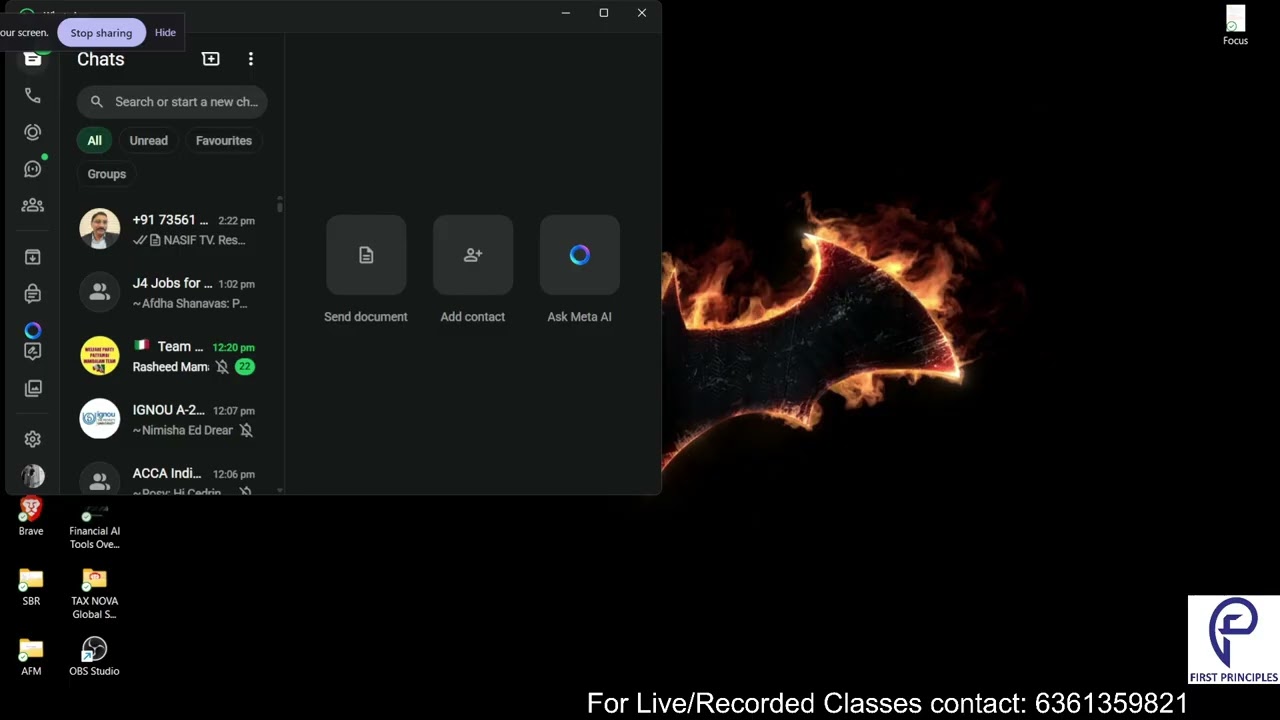Click the muted bell icon in IGNOU chat
Image resolution: width=1280 pixels, height=720 pixels.
(246, 430)
